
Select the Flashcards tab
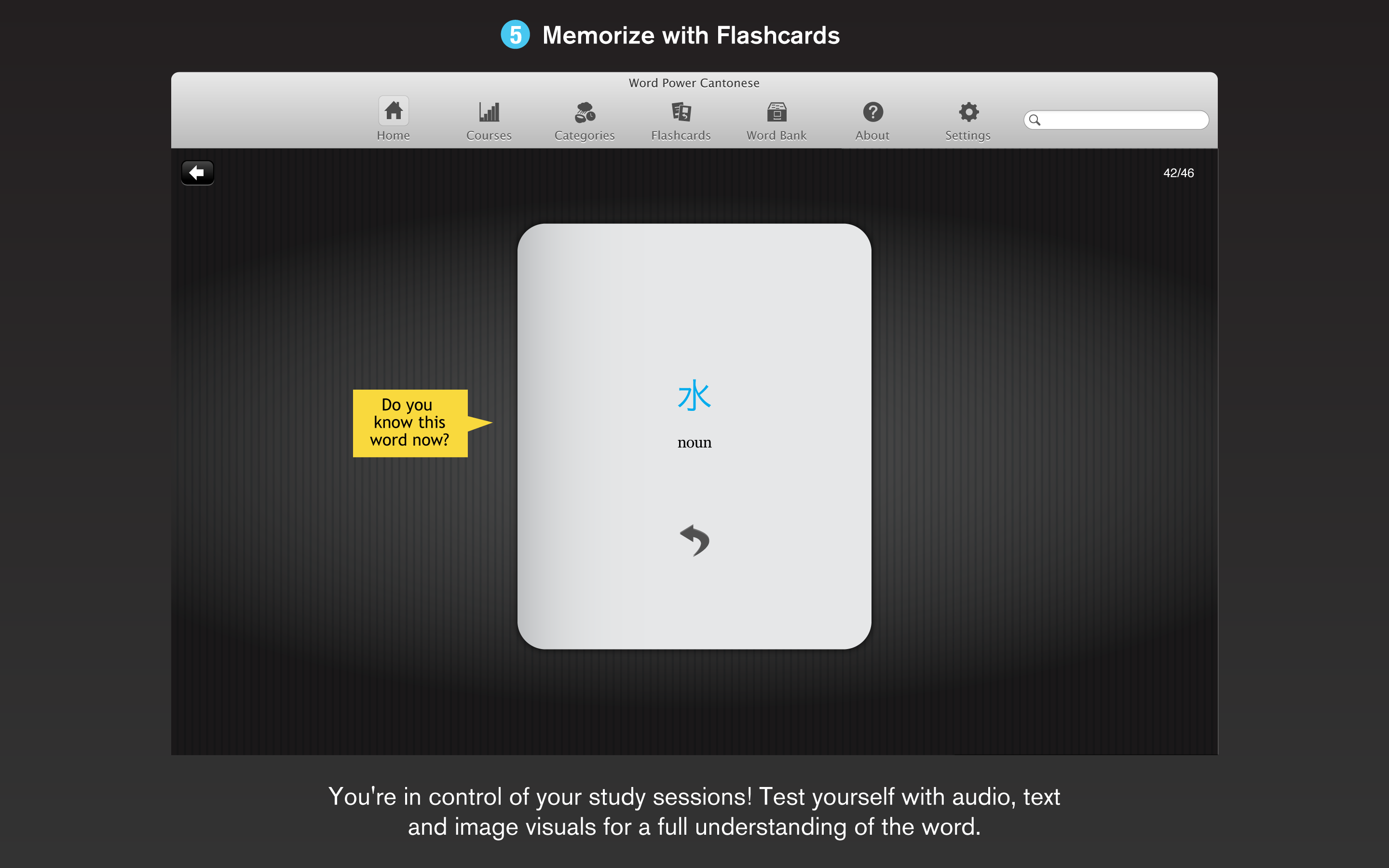pyautogui.click(x=680, y=118)
